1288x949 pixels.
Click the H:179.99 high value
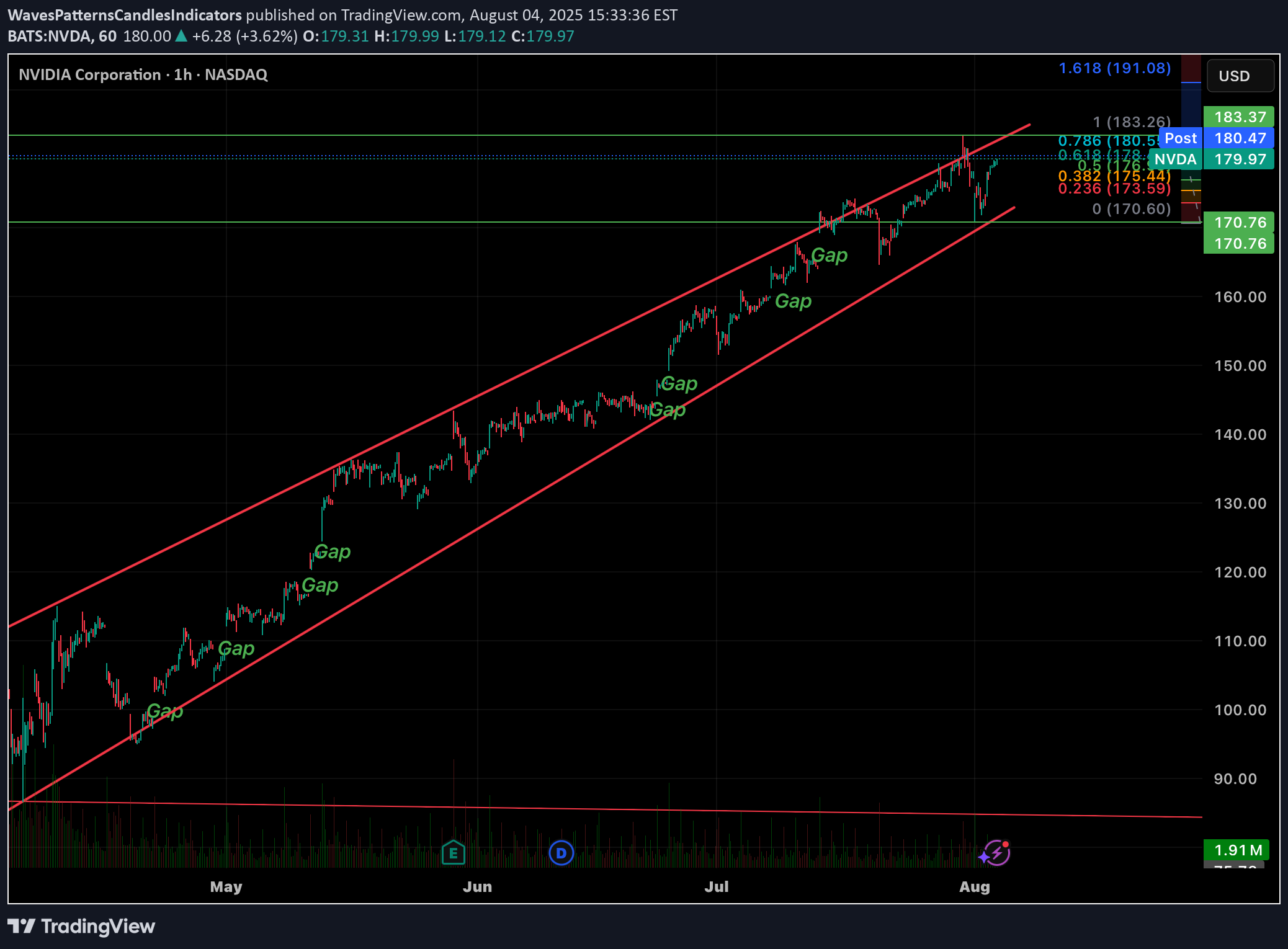(406, 36)
